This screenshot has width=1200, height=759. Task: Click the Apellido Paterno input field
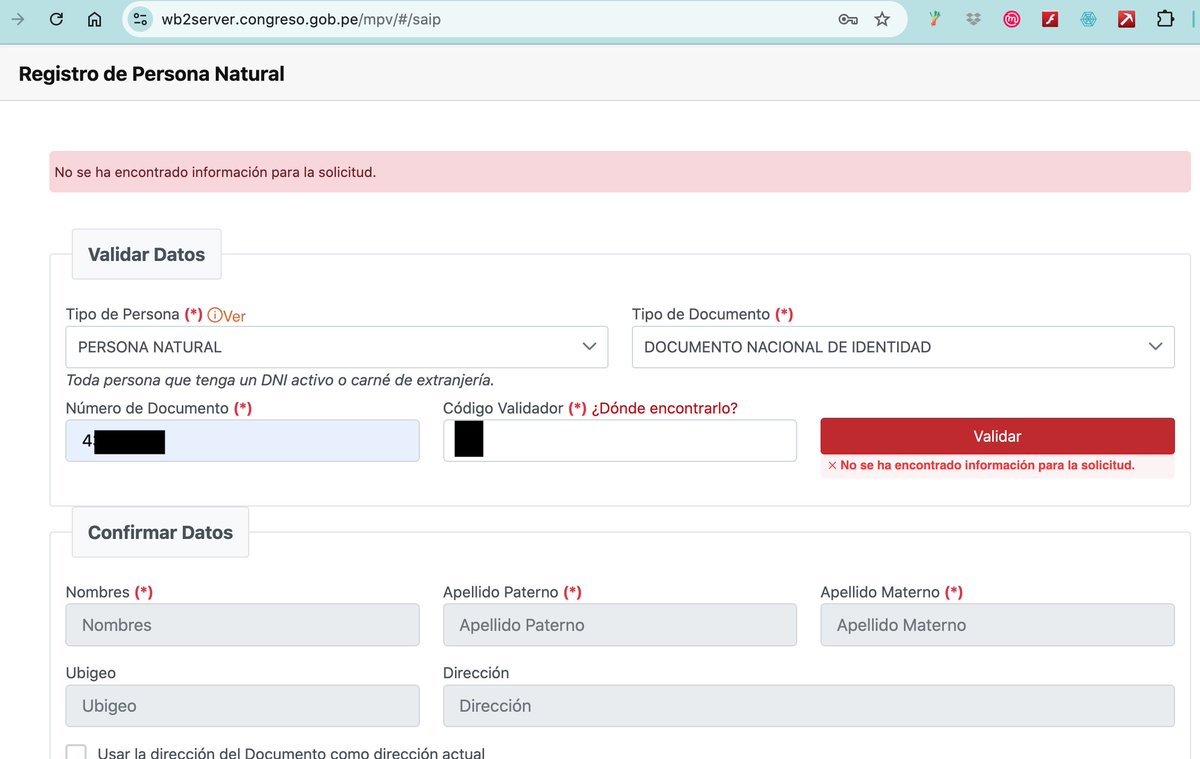point(620,625)
